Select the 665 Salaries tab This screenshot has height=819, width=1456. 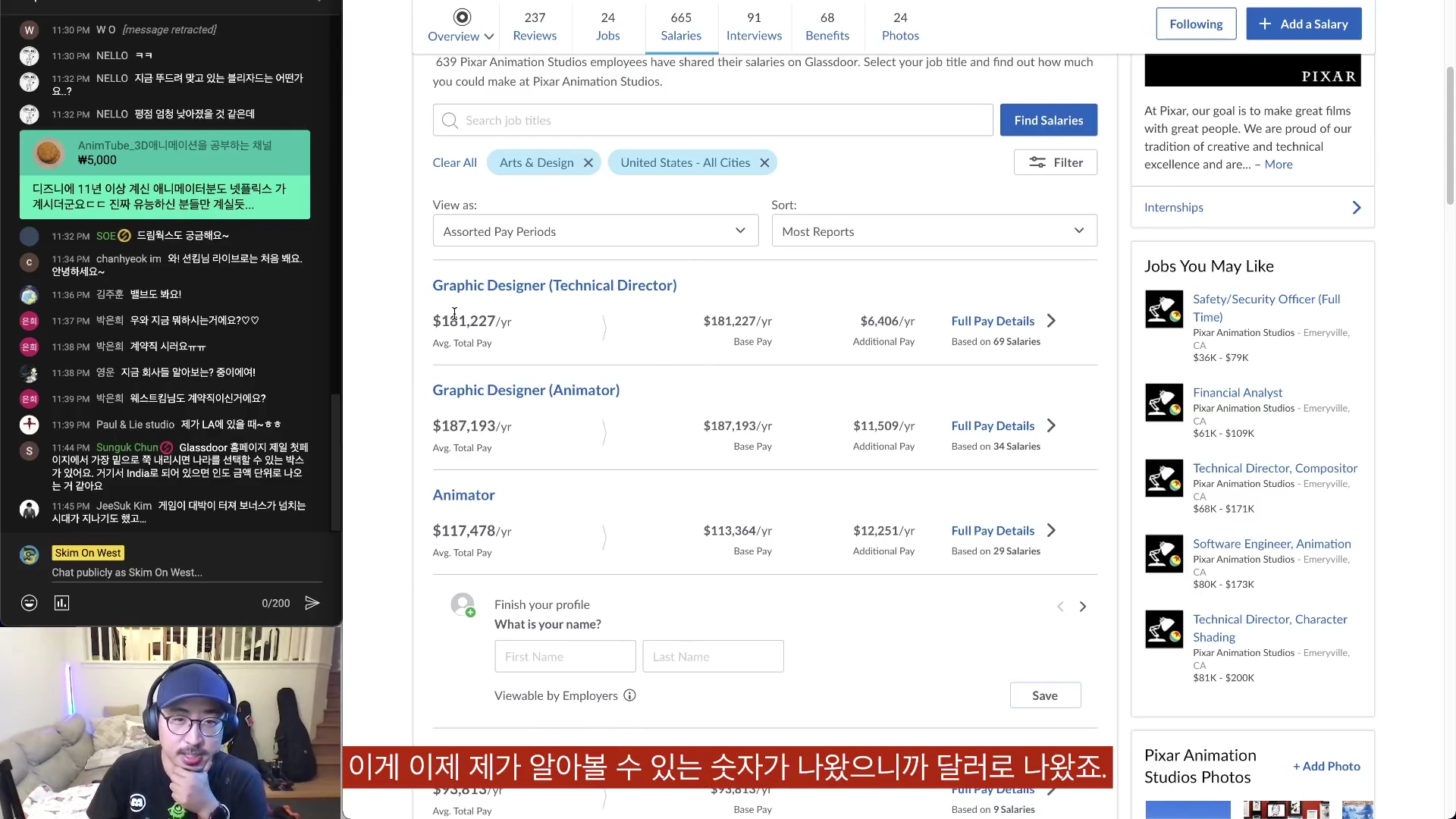pyautogui.click(x=681, y=26)
